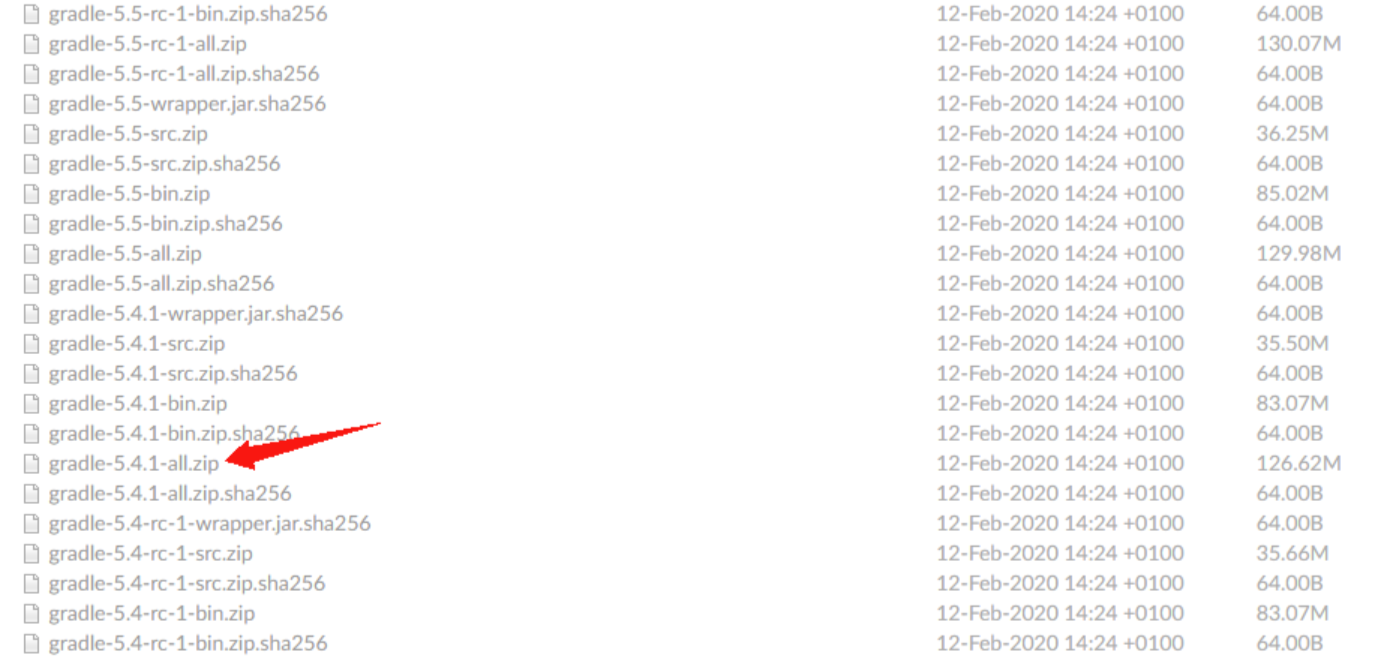Open gradle-5.5-src.zip.sha256 checksum
This screenshot has width=1376, height=661.
pos(164,164)
